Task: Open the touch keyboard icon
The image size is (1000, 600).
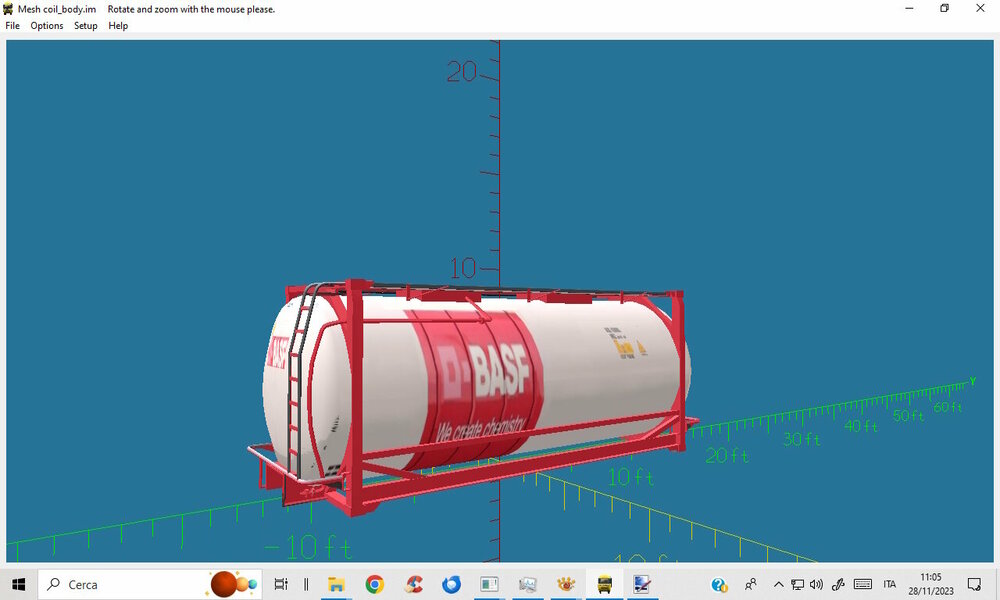Action: (x=863, y=584)
